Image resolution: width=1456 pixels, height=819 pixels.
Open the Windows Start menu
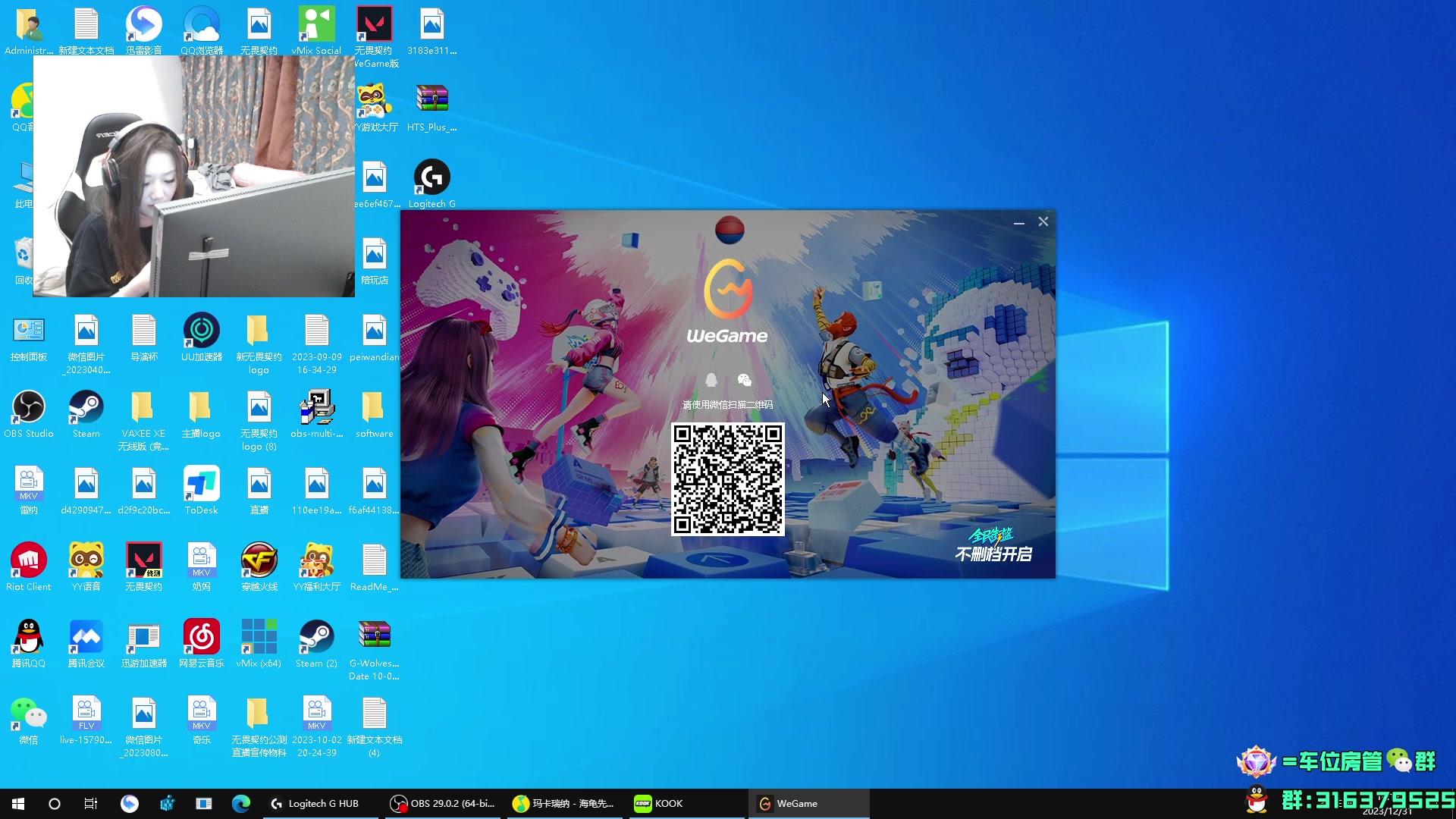(18, 804)
